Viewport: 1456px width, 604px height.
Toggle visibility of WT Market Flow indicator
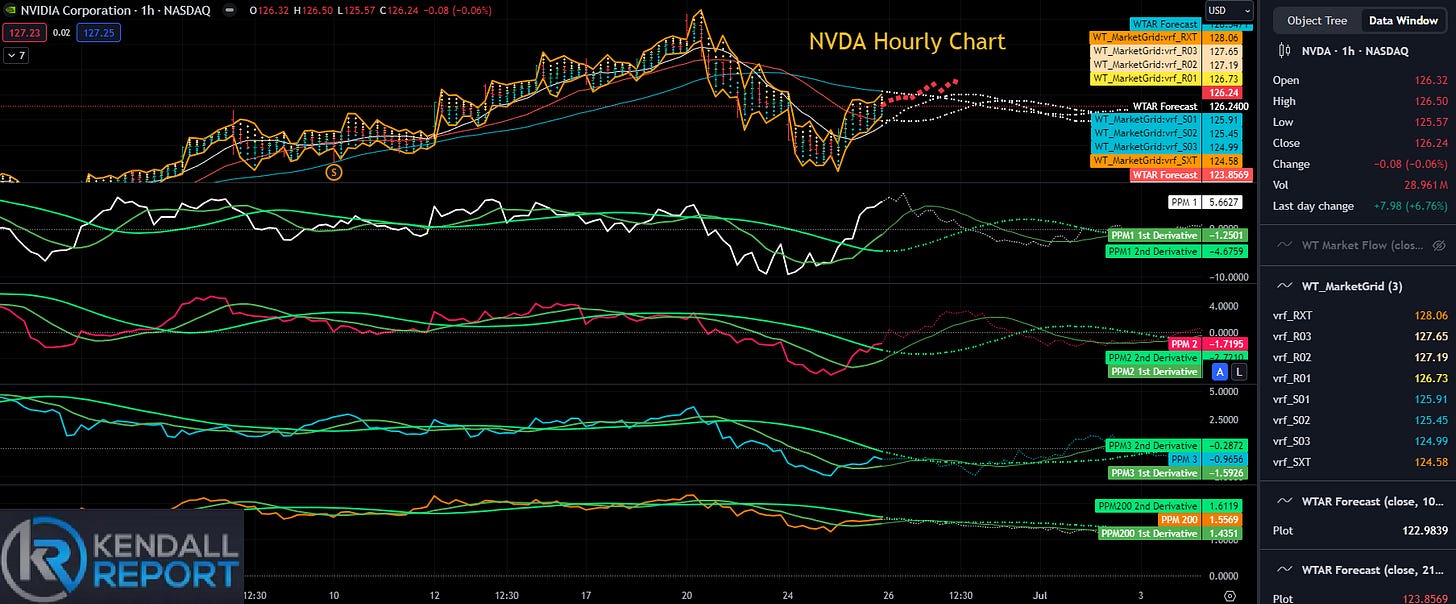1439,244
